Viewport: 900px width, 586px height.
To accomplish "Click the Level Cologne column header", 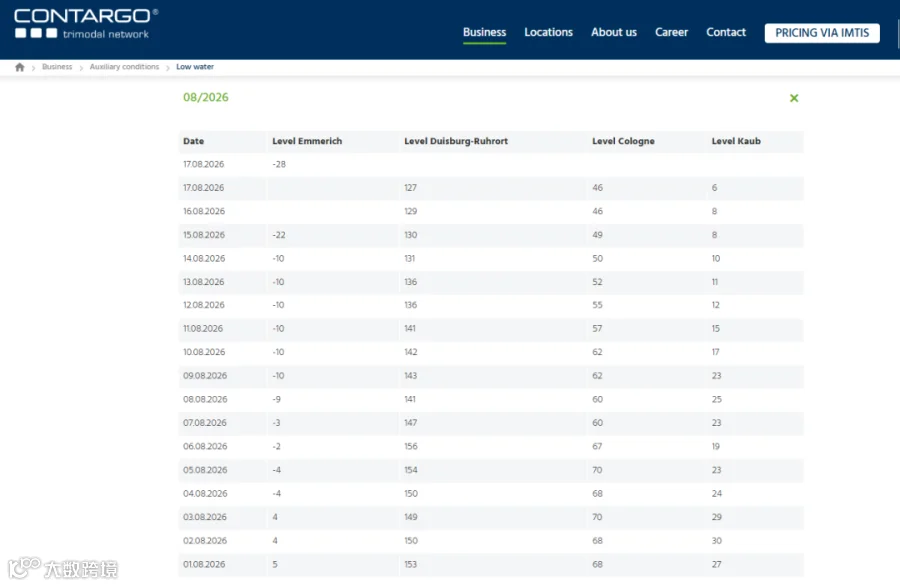I will click(x=623, y=141).
